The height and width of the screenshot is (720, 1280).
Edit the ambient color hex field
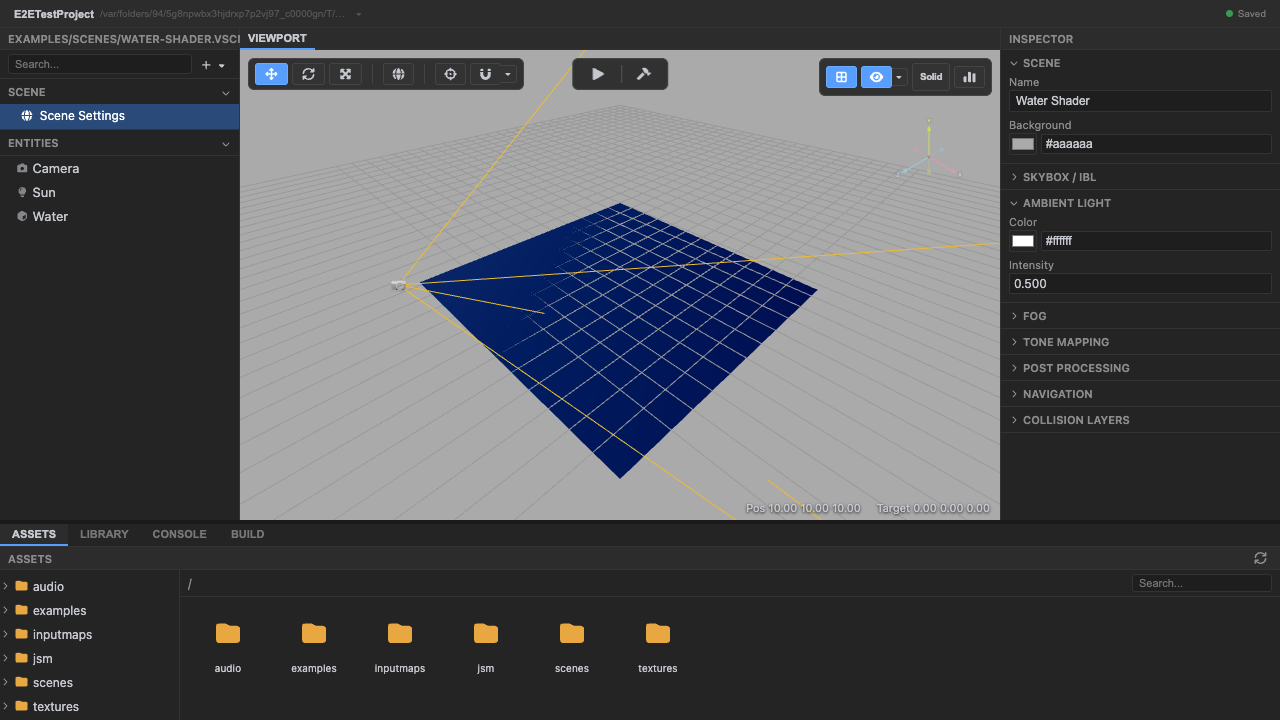click(1156, 241)
